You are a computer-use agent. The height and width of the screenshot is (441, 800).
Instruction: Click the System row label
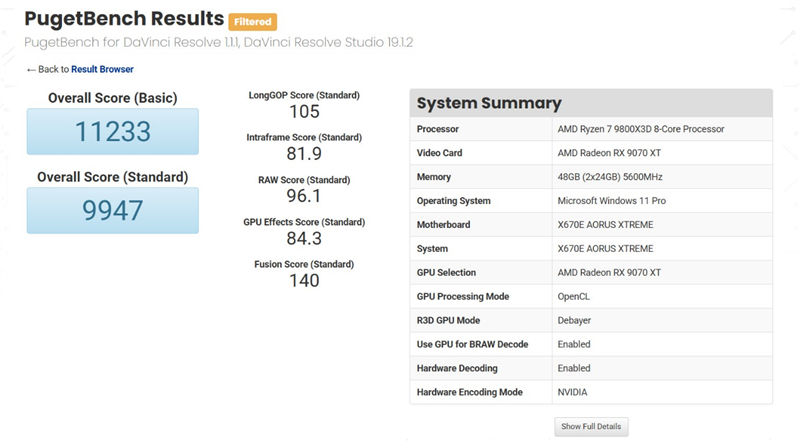coord(432,249)
